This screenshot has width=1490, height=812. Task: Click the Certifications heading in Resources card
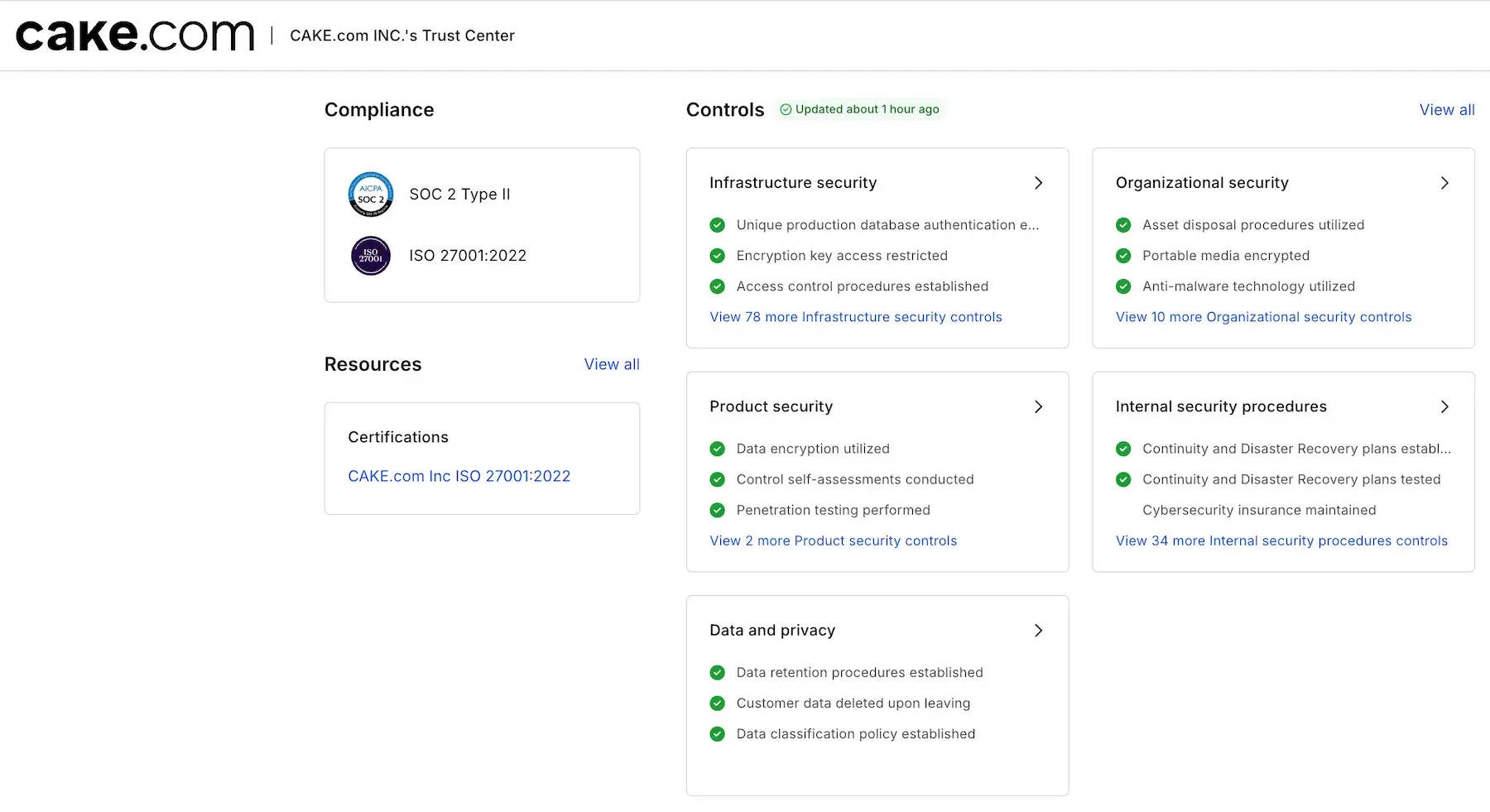398,437
